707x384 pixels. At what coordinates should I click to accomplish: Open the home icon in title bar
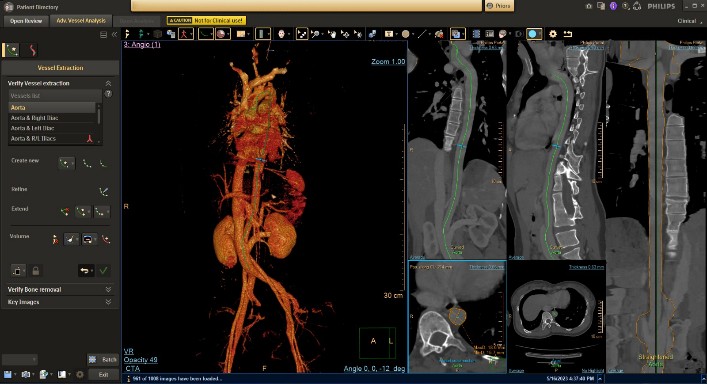(589, 6)
